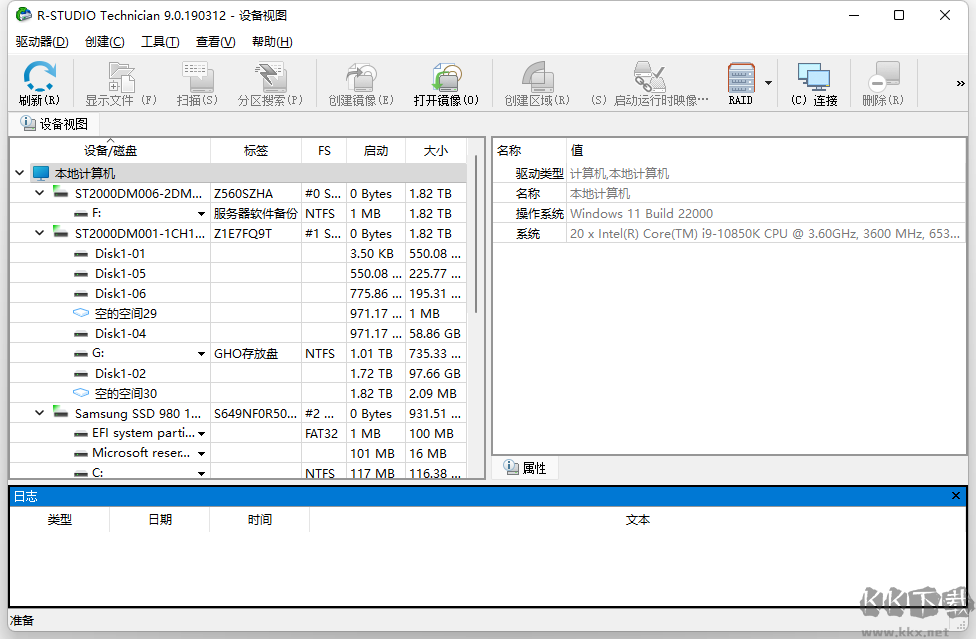Screen dimensions: 976x639
Task: Select the 属性 tab
Action: (x=525, y=468)
